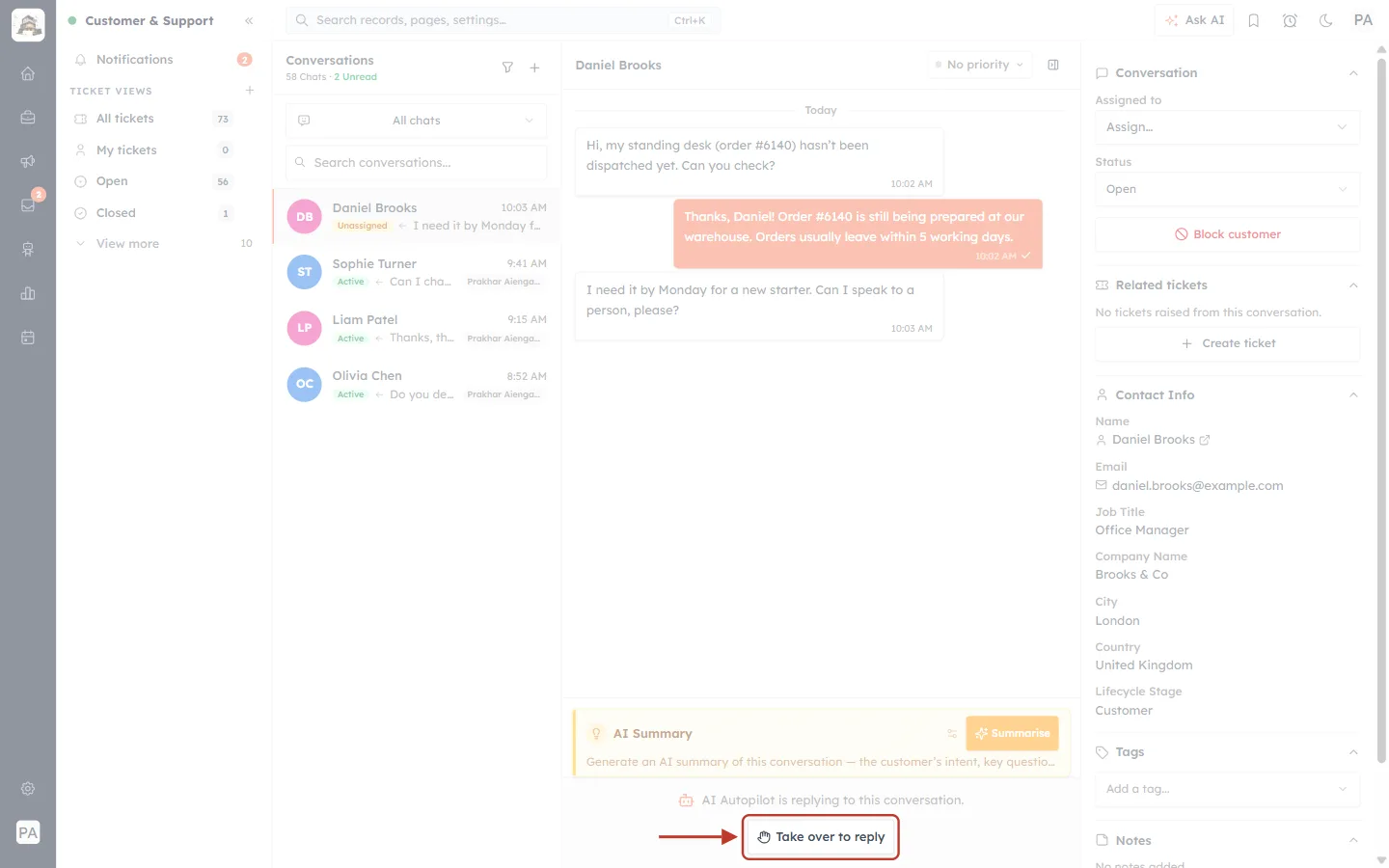Select All tickets view
Viewport: 1389px width, 868px height.
[152, 119]
